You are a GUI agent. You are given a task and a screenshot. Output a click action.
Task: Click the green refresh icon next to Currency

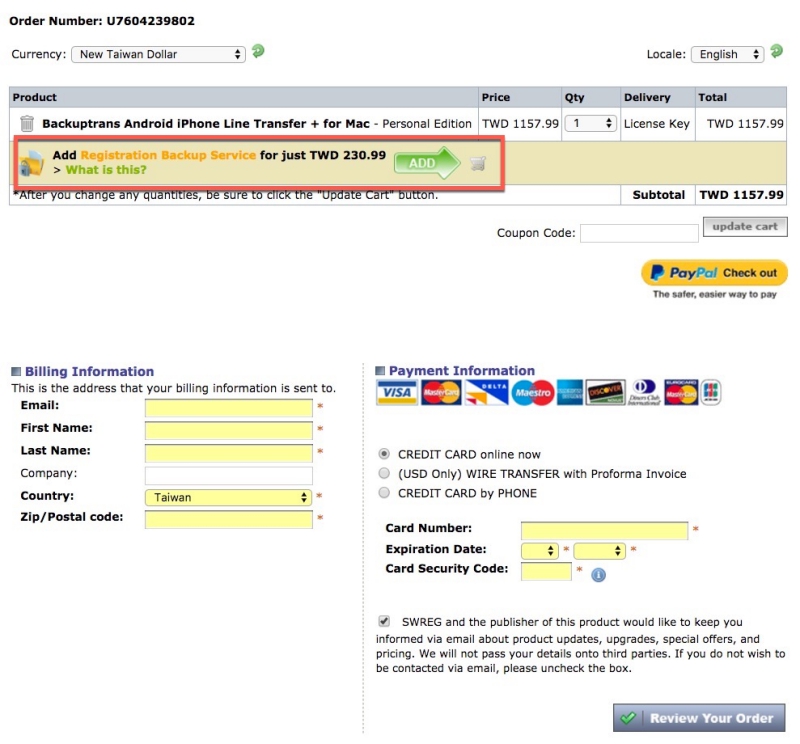258,52
